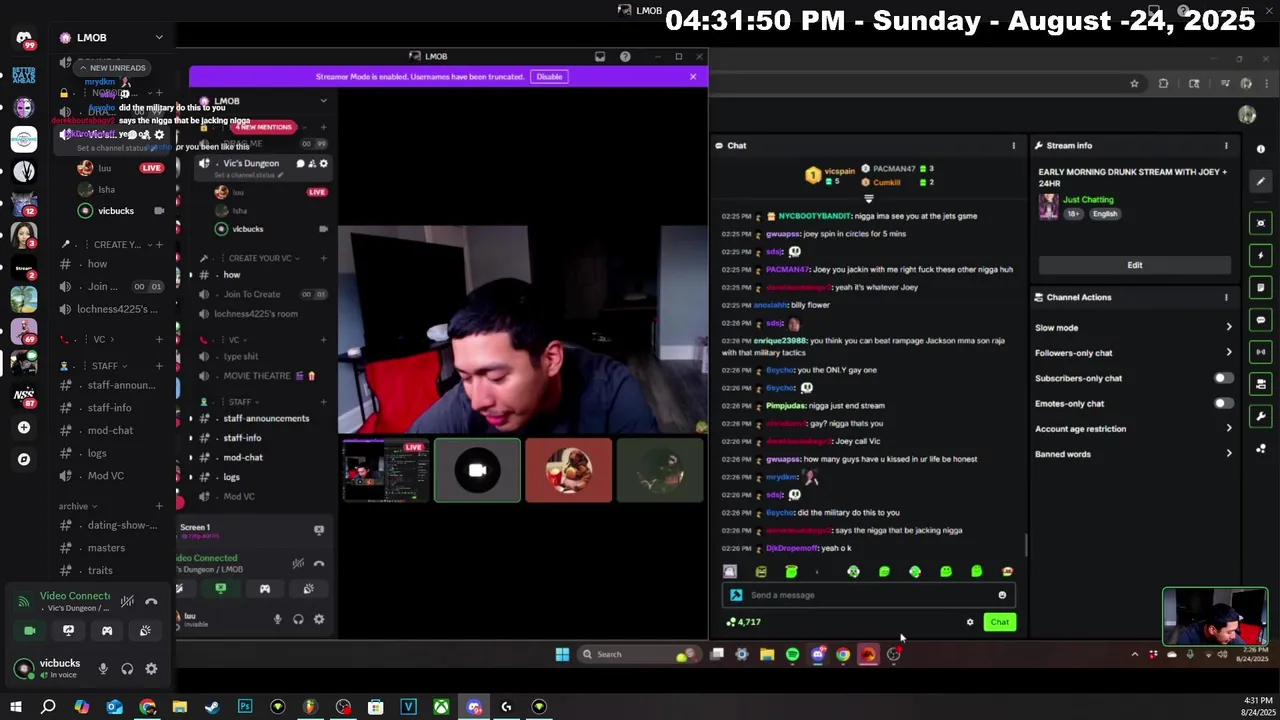The image size is (1280, 720).
Task: Jump to NEW UNREADS in channel list
Action: (x=112, y=68)
